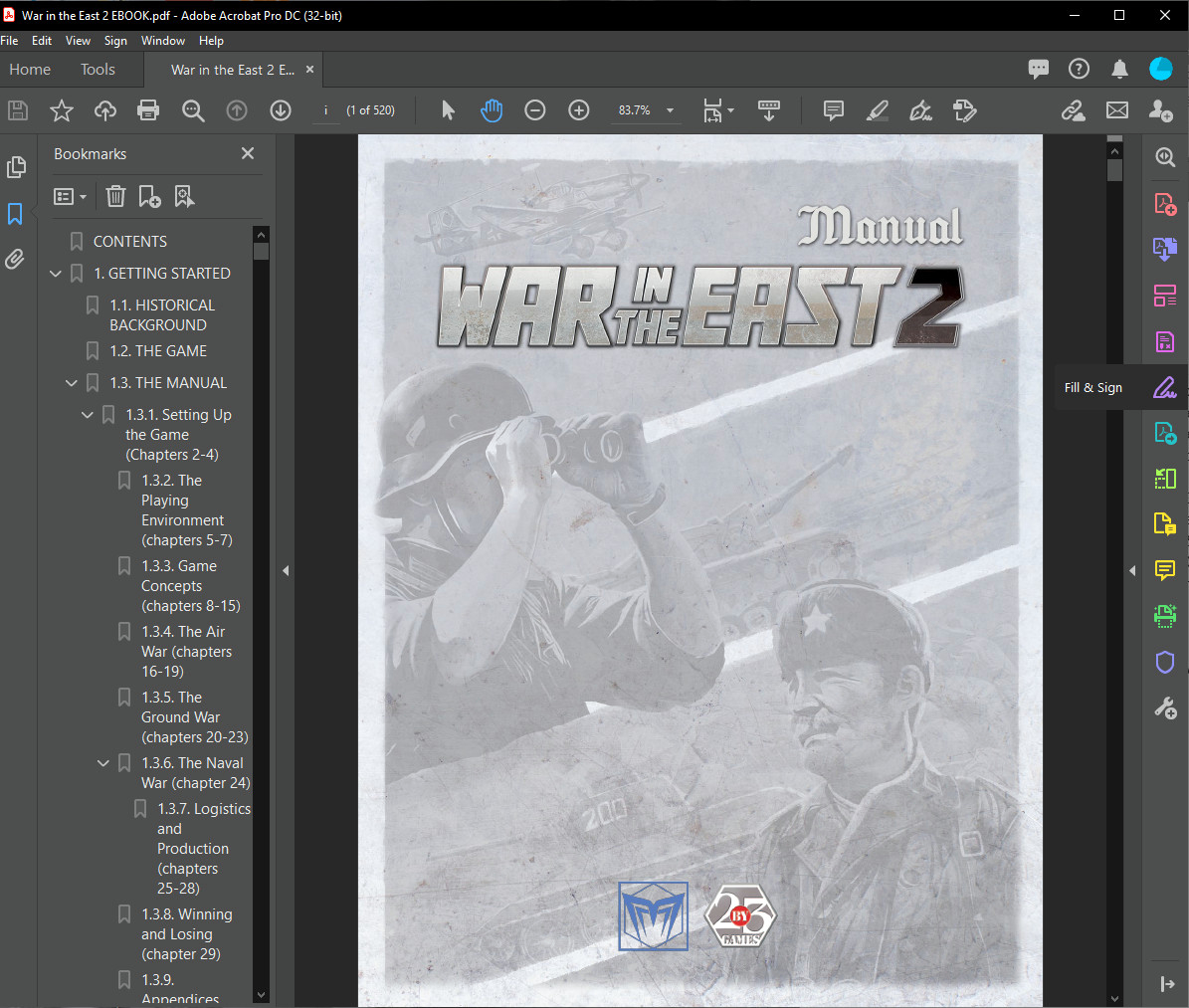Select the Highlight text tool
The image size is (1189, 1008).
coord(878,110)
